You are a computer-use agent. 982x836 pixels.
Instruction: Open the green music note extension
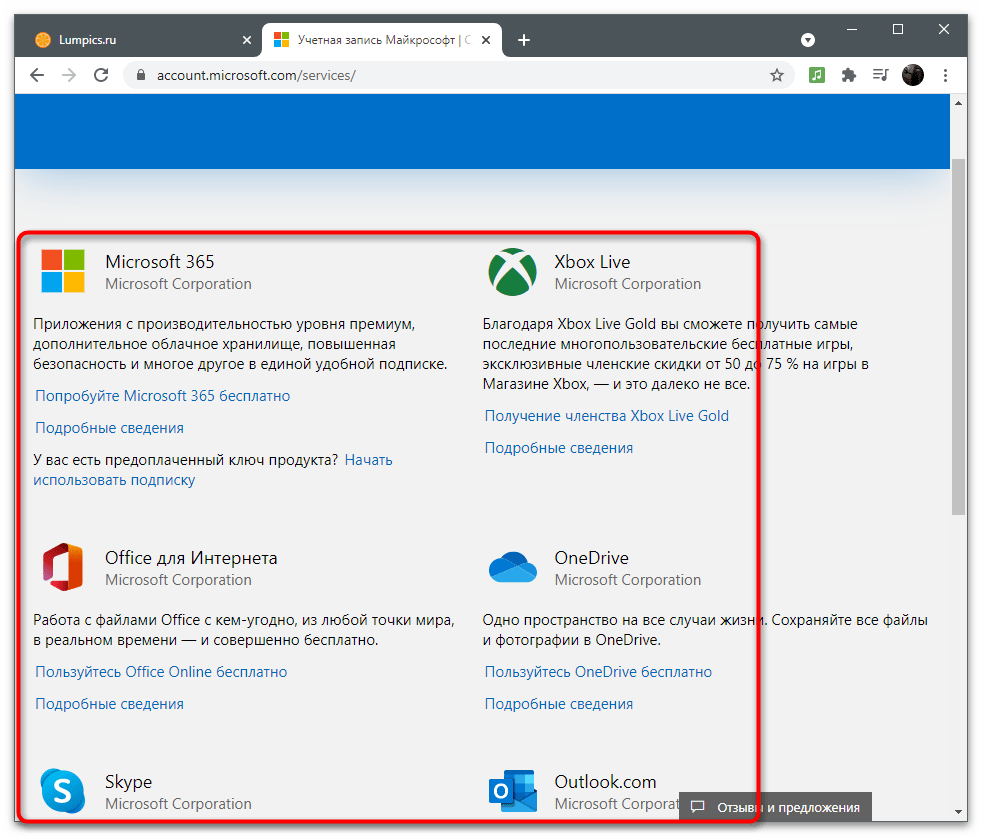pos(817,76)
